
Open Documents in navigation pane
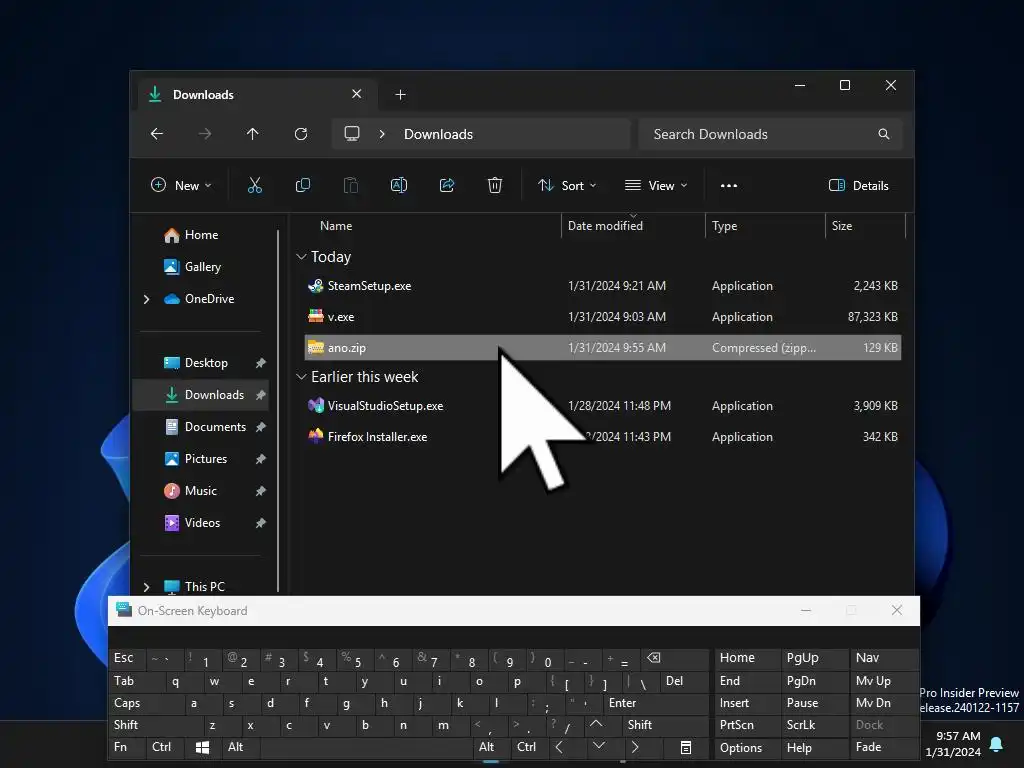(215, 427)
